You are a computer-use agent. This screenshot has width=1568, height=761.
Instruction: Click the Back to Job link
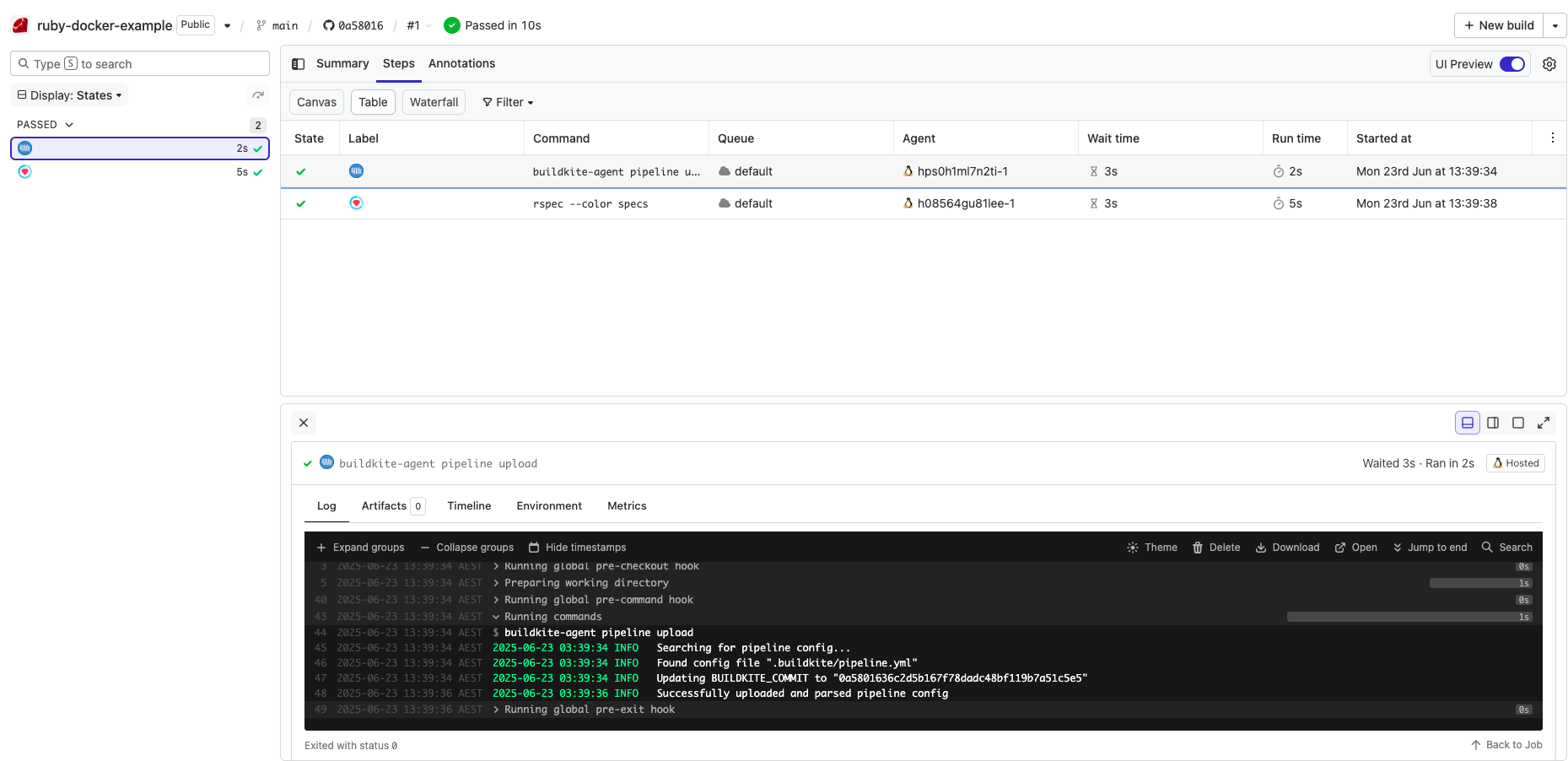tap(1506, 745)
